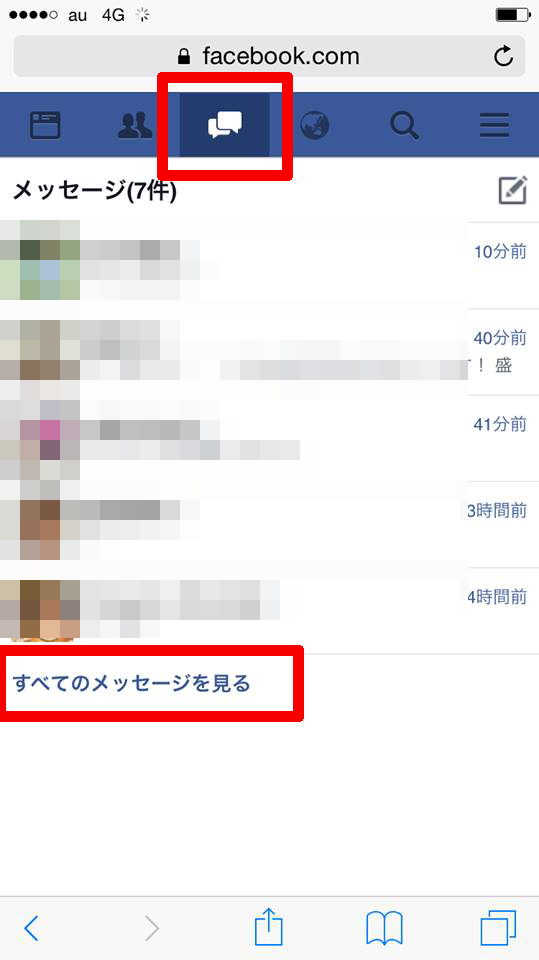Open the Friend Requests icon
The image size is (539, 960).
135,126
